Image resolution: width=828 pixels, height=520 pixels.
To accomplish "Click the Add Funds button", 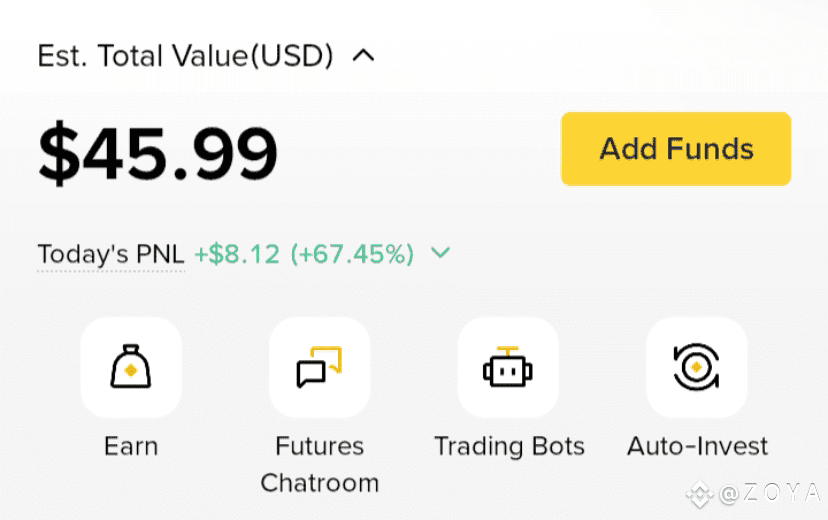I will (676, 149).
